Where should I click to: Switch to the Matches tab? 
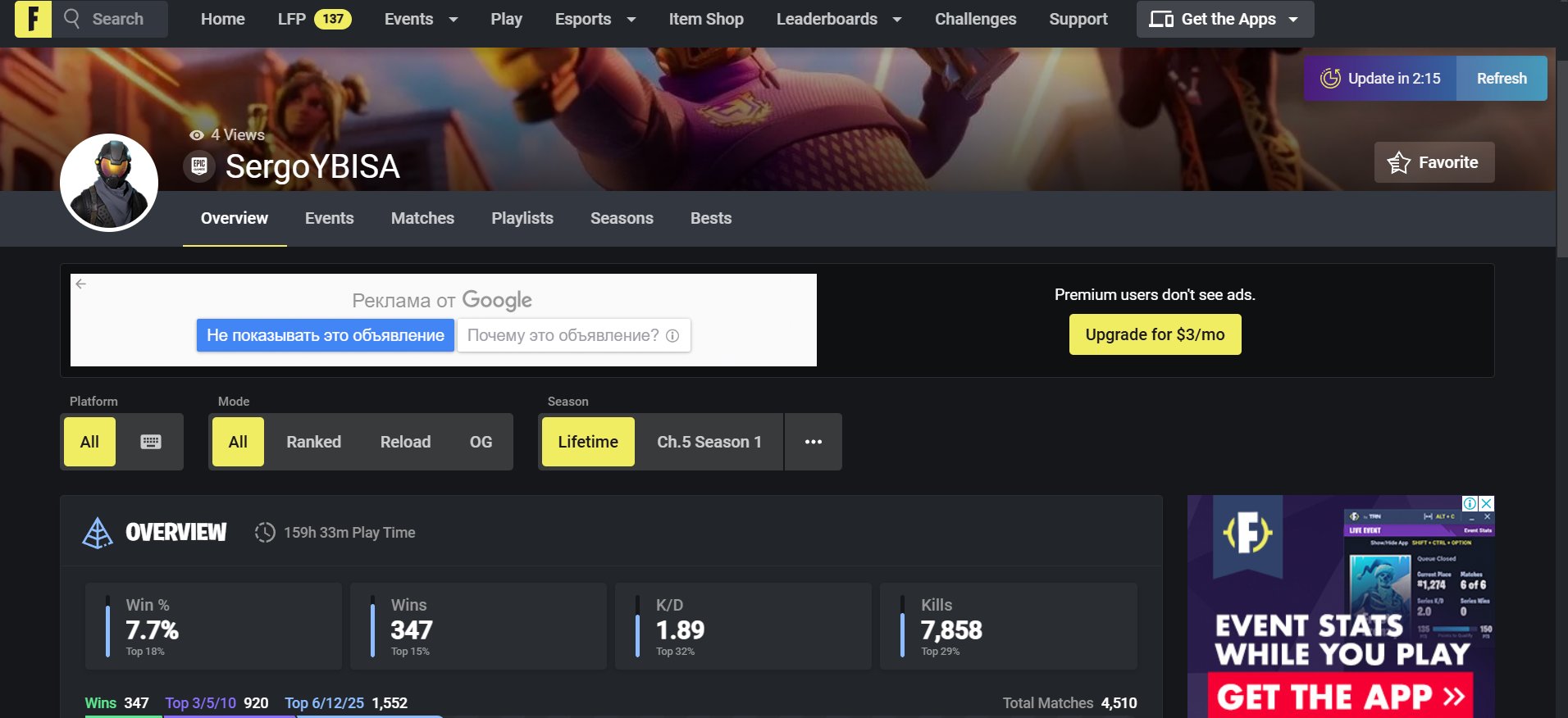pos(422,218)
